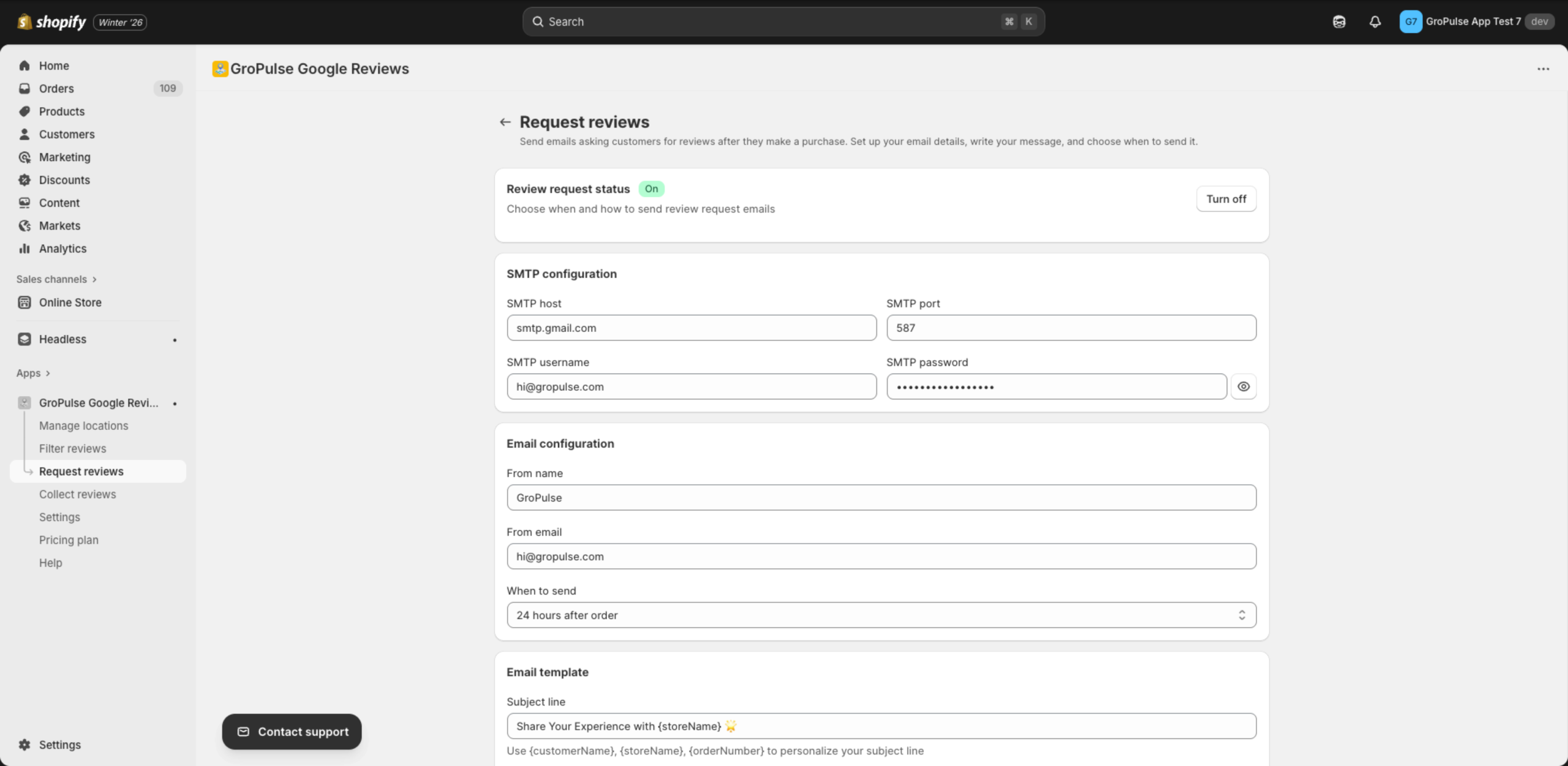Open the three-dot page actions menu
The width and height of the screenshot is (1568, 766).
coord(1542,69)
